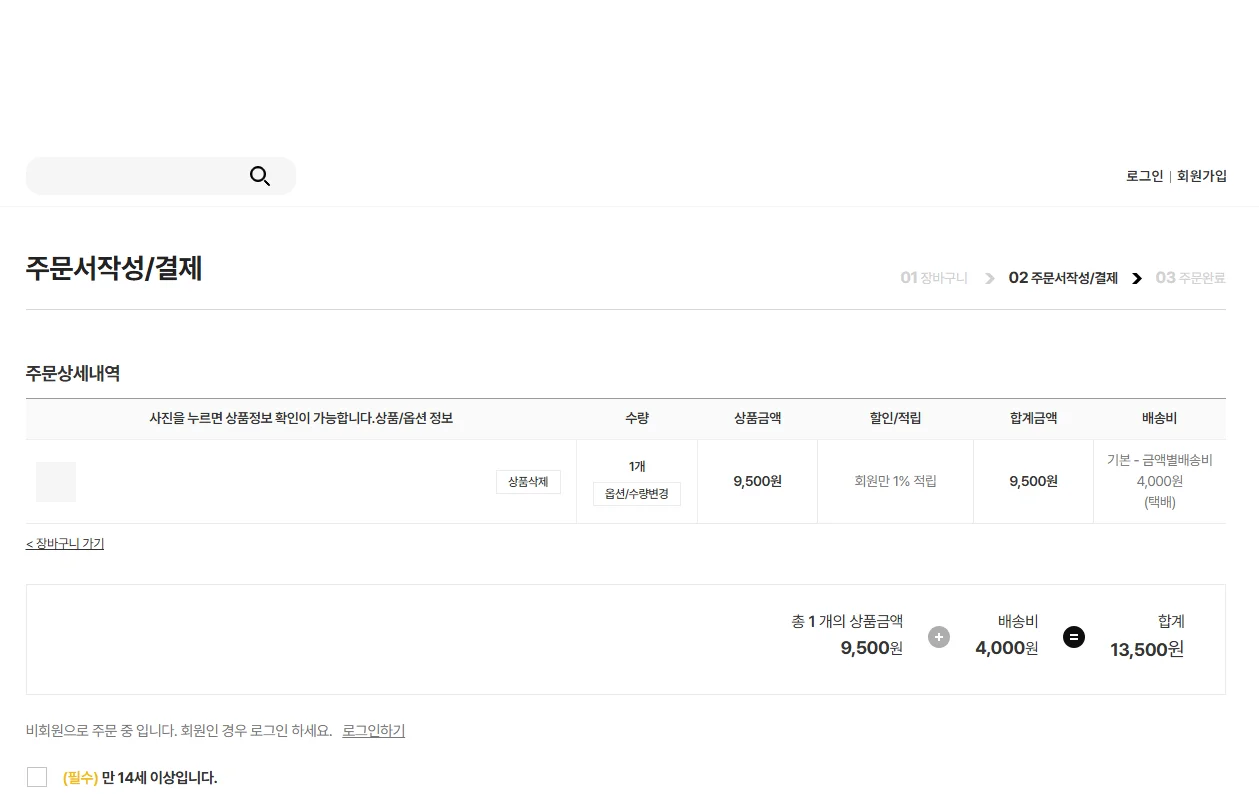Click the 할인/적립 column header
This screenshot has width=1259, height=794.
(x=895, y=419)
